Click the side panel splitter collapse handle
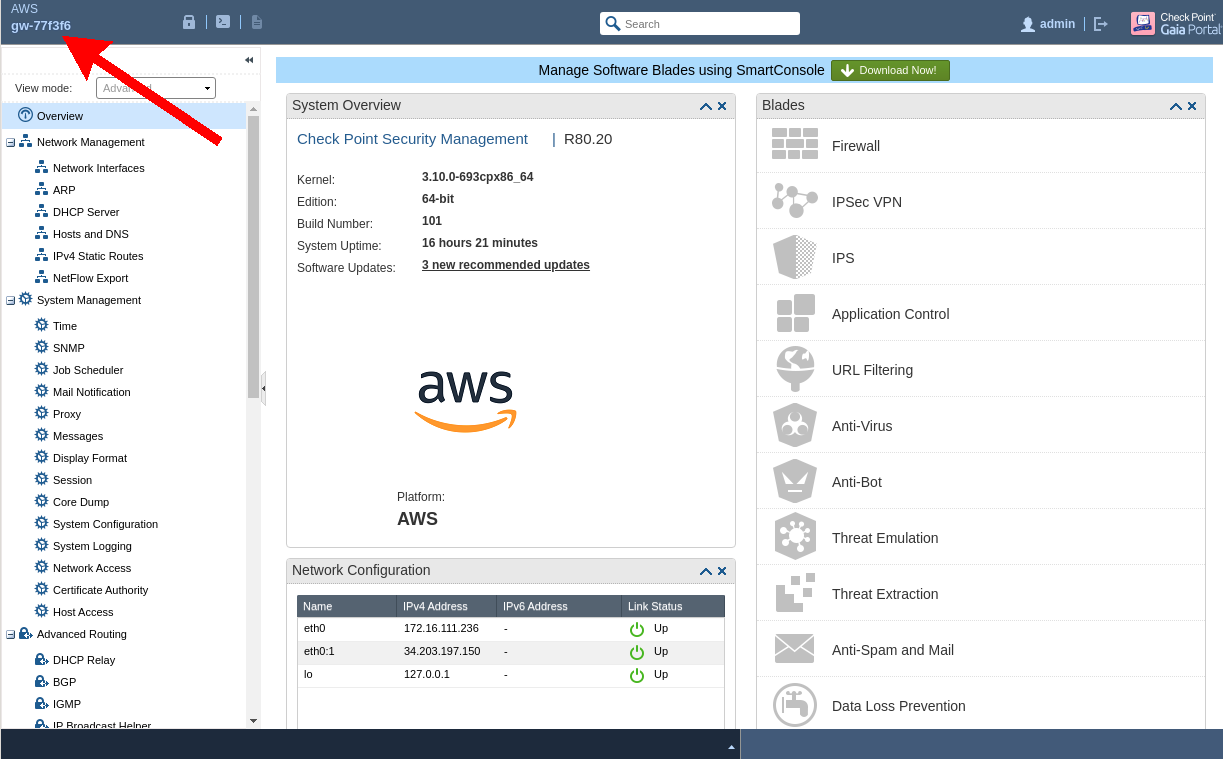The image size is (1223, 759). 263,388
